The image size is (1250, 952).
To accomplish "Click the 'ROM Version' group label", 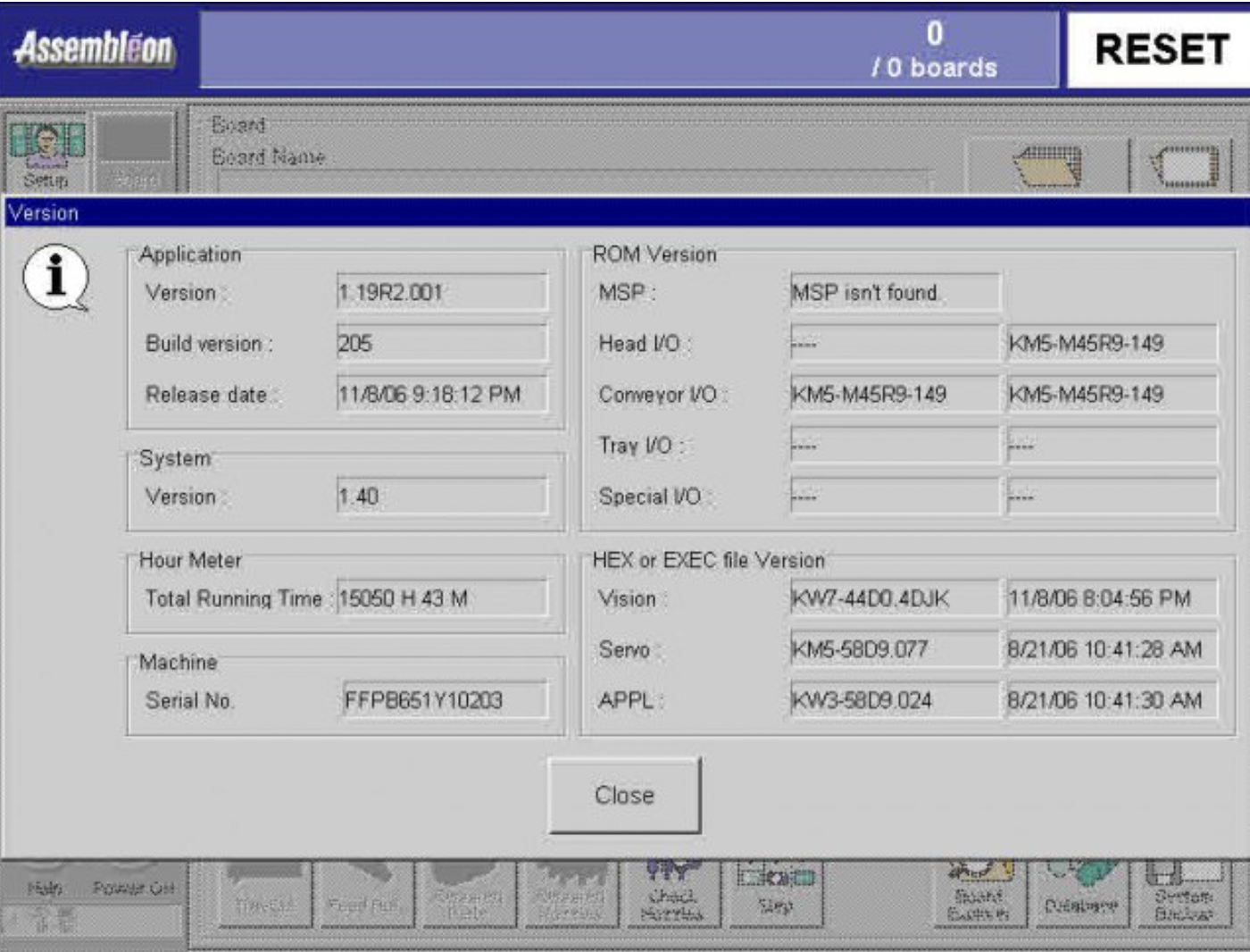I will (654, 255).
